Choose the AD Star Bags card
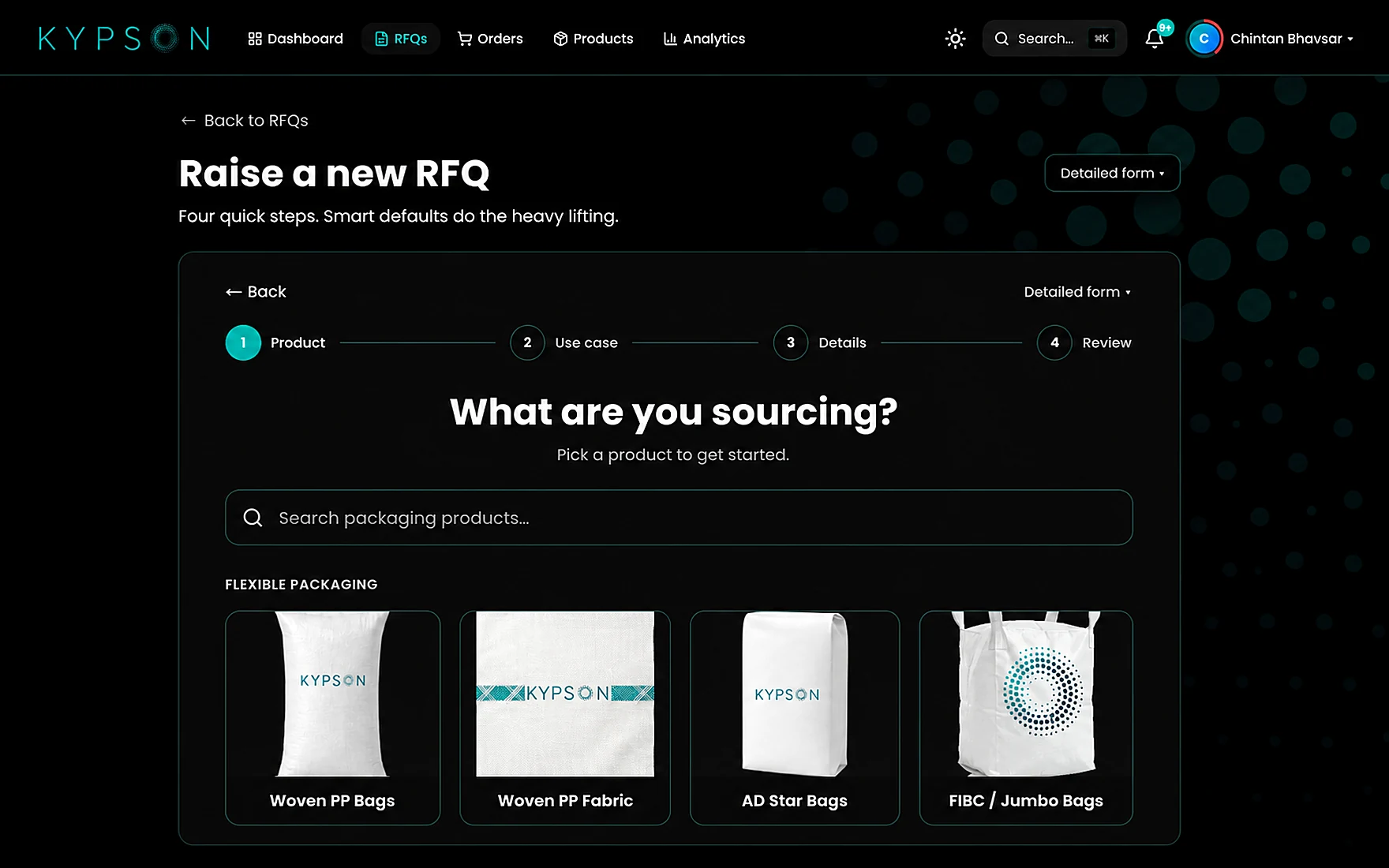The image size is (1389, 868). (x=795, y=718)
